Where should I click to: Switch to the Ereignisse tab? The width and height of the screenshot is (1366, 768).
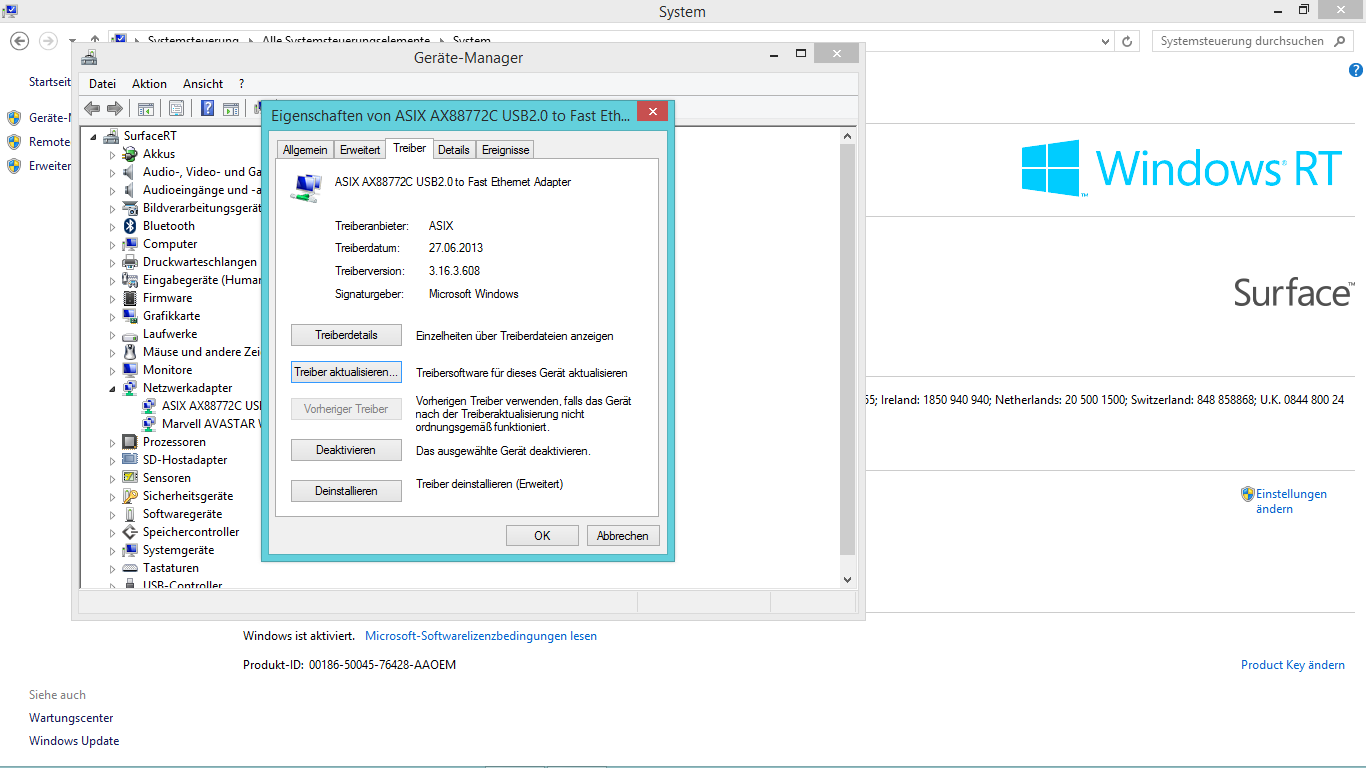coord(505,150)
